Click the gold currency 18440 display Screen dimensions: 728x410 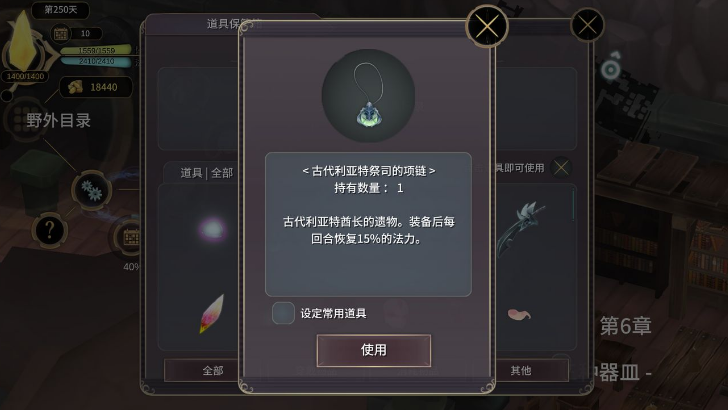[x=96, y=87]
